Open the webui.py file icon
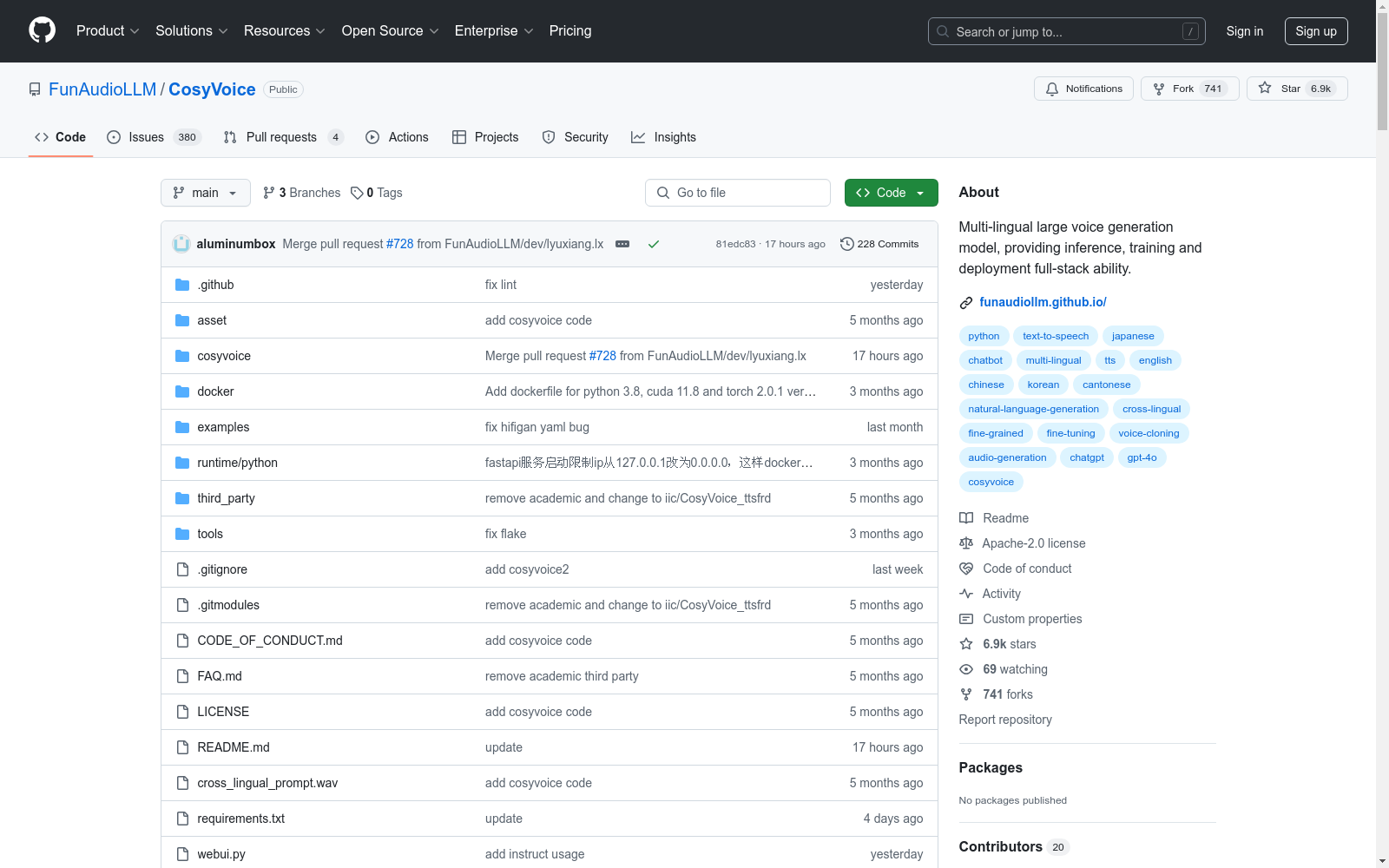The height and width of the screenshot is (868, 1389). coord(182,854)
